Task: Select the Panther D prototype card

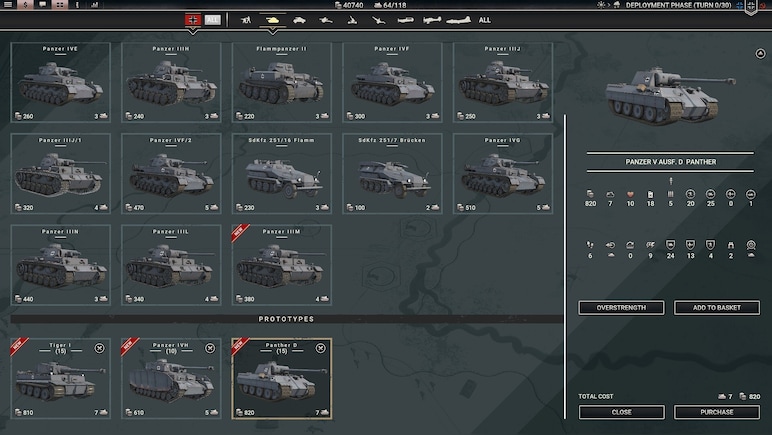Action: 282,378
